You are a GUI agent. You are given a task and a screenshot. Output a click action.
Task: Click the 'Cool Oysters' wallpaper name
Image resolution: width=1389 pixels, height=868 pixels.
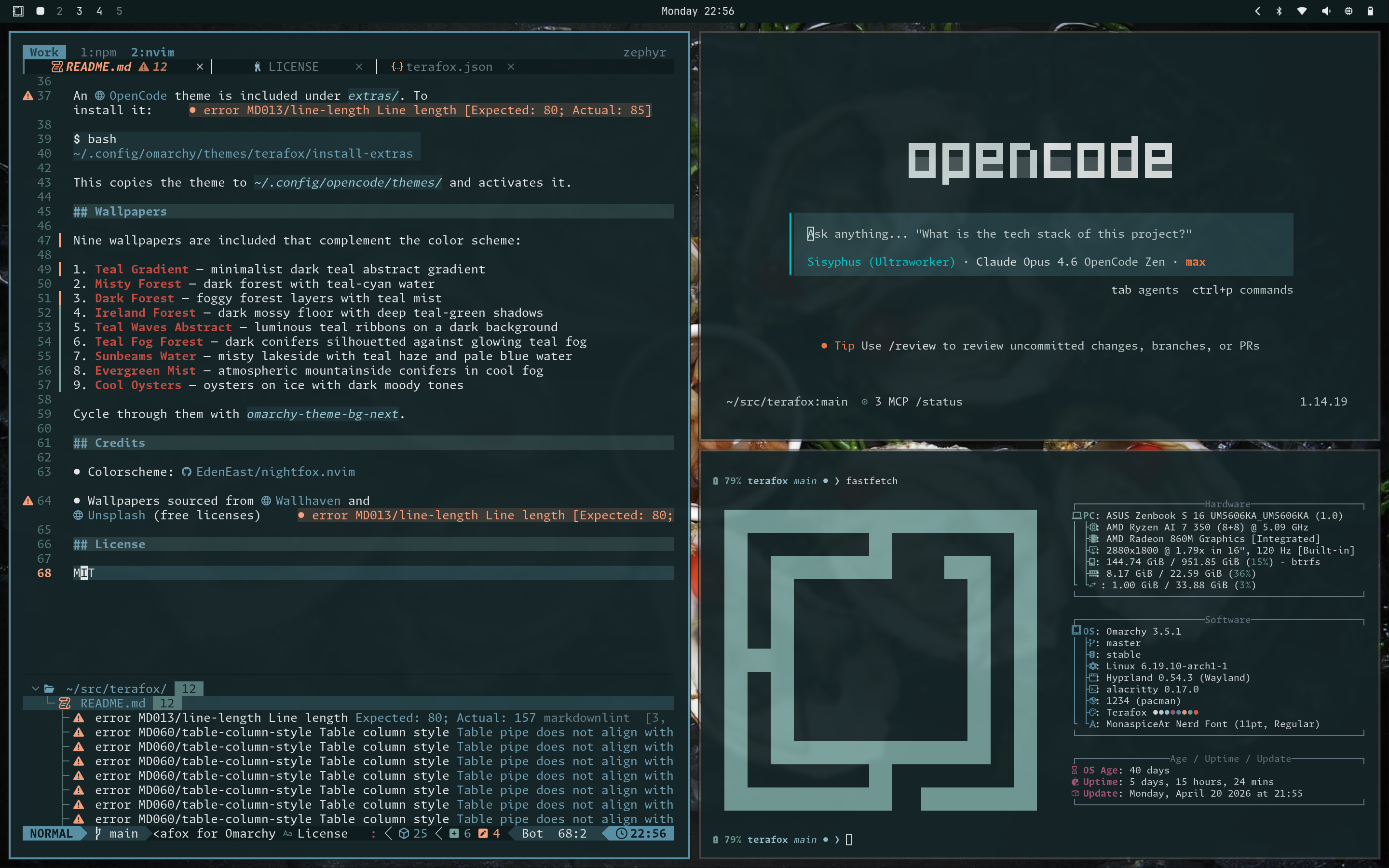click(x=138, y=385)
